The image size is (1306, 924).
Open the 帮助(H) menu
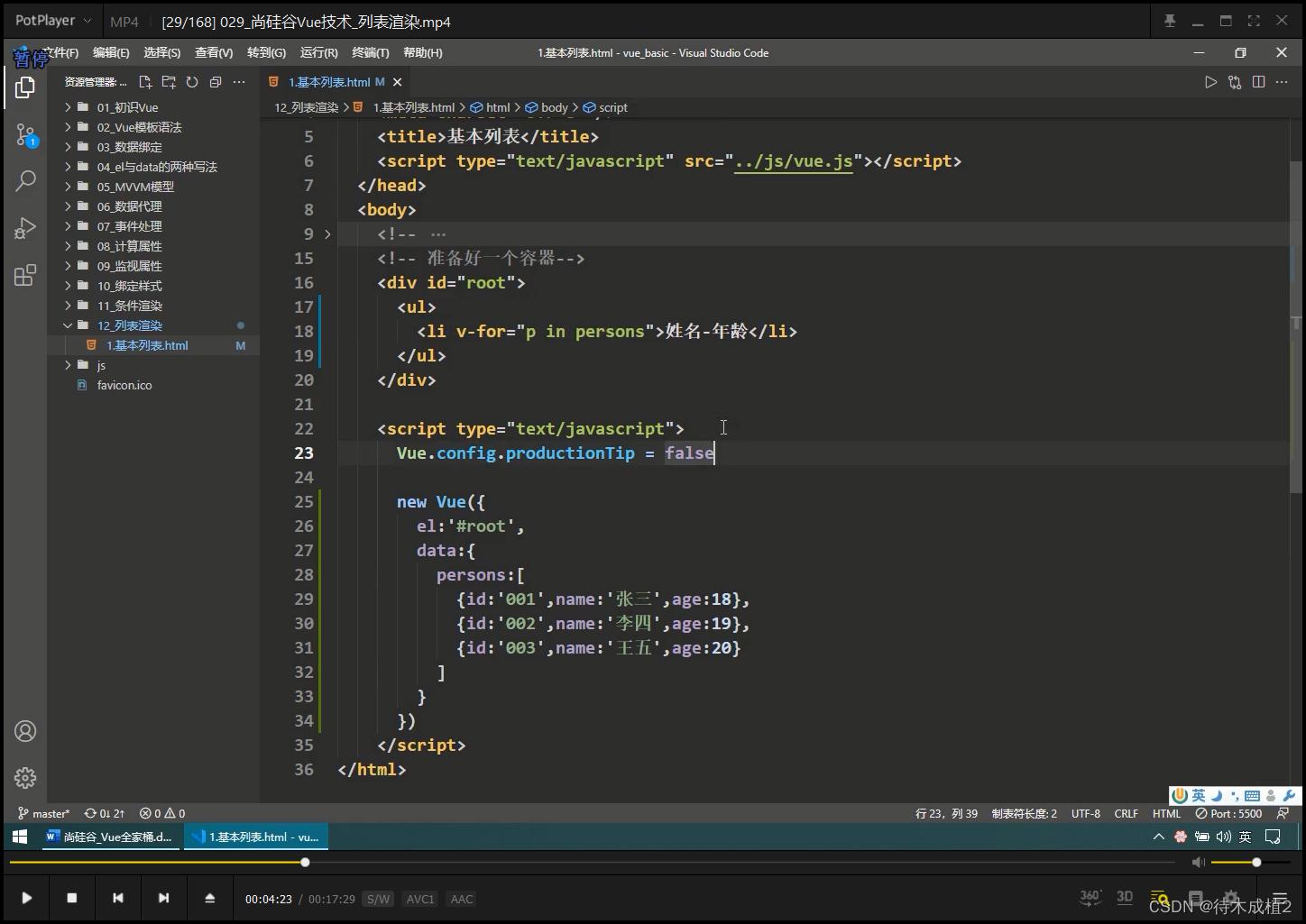click(x=423, y=53)
